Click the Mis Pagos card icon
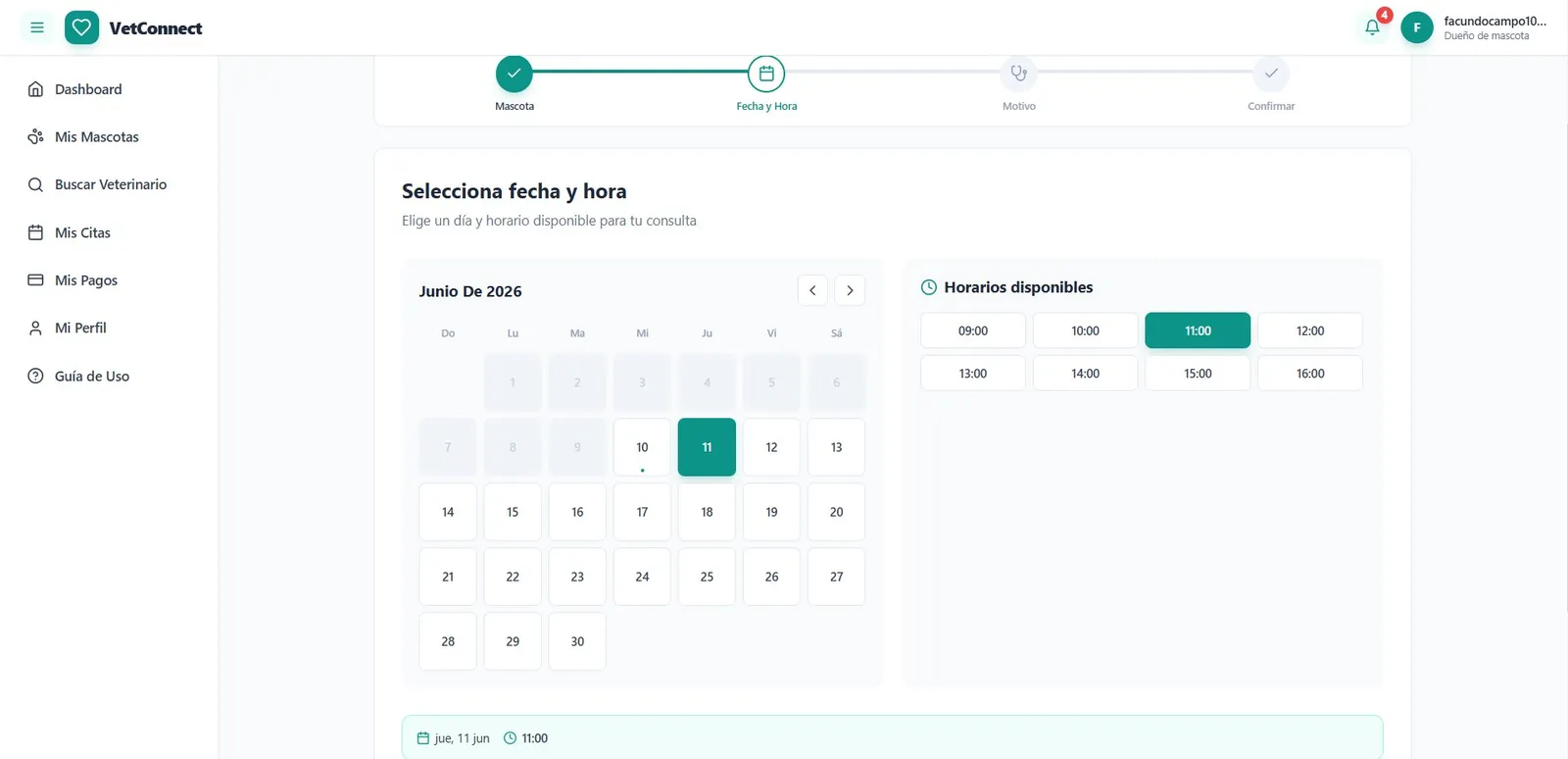1568x759 pixels. [x=35, y=279]
